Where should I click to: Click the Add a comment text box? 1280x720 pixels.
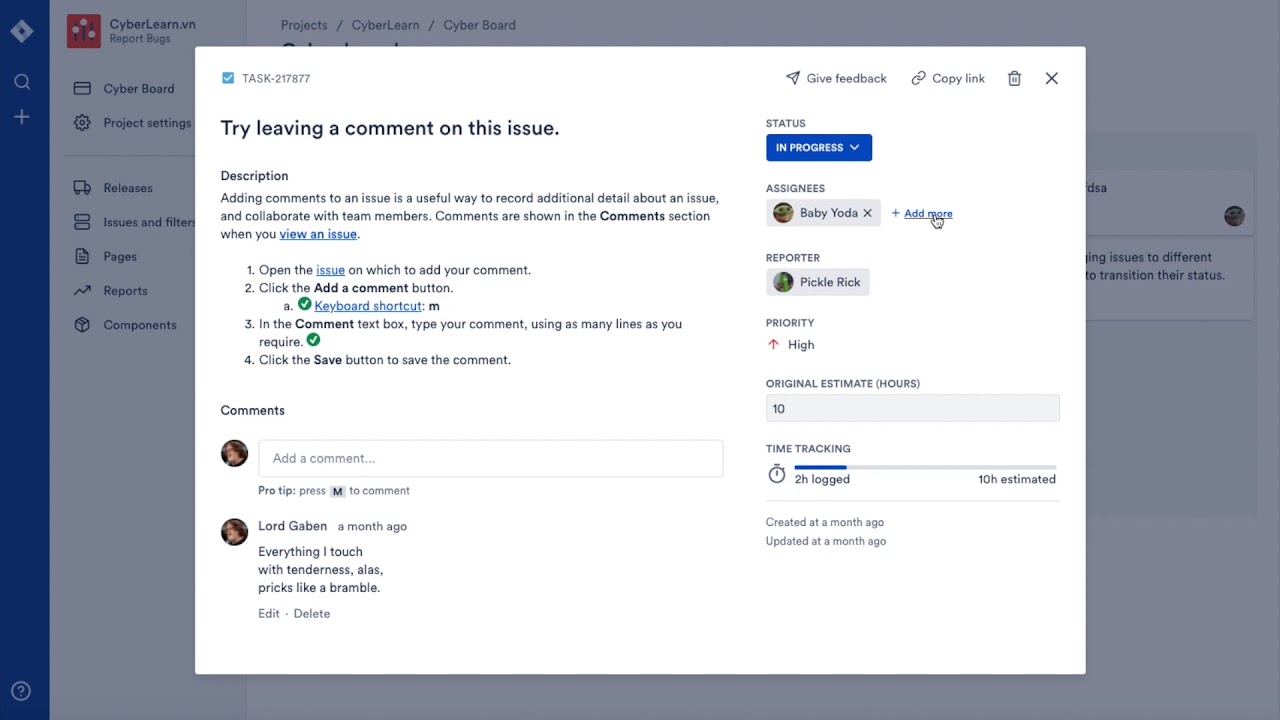[x=490, y=458]
